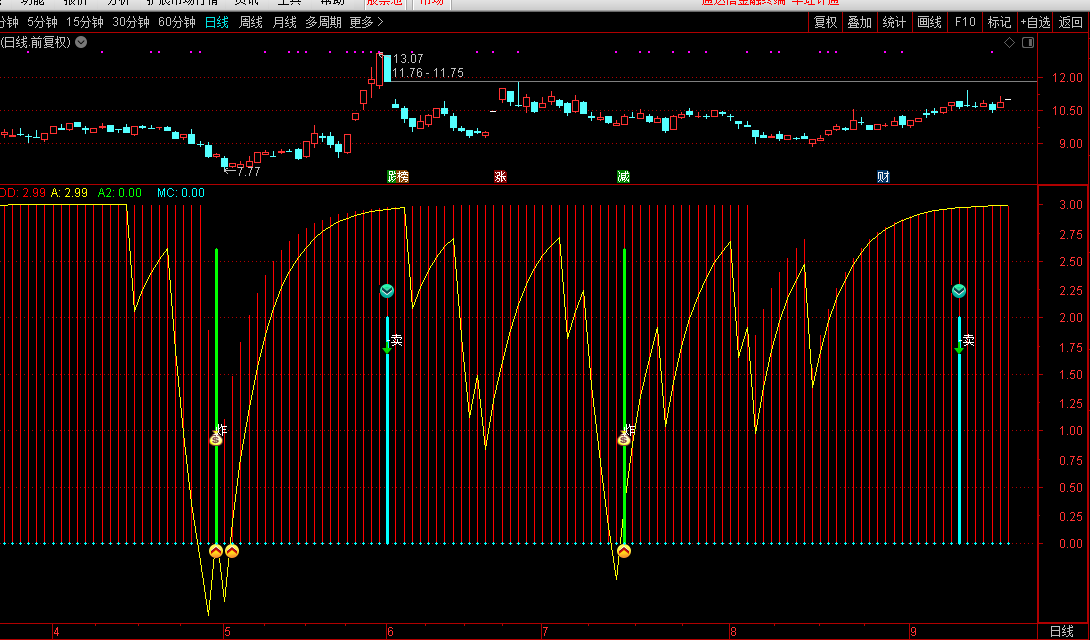This screenshot has width=1090, height=640.
Task: Switch to the 周线 weekly chart period
Action: [251, 22]
